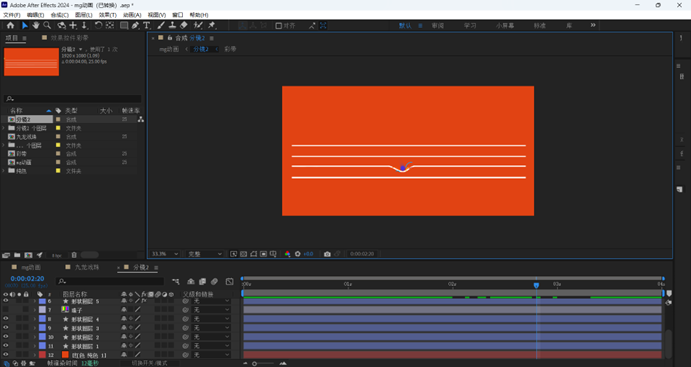Open the 完整 resolution dropdown
Screen dimensions: 691x367
tap(205, 254)
